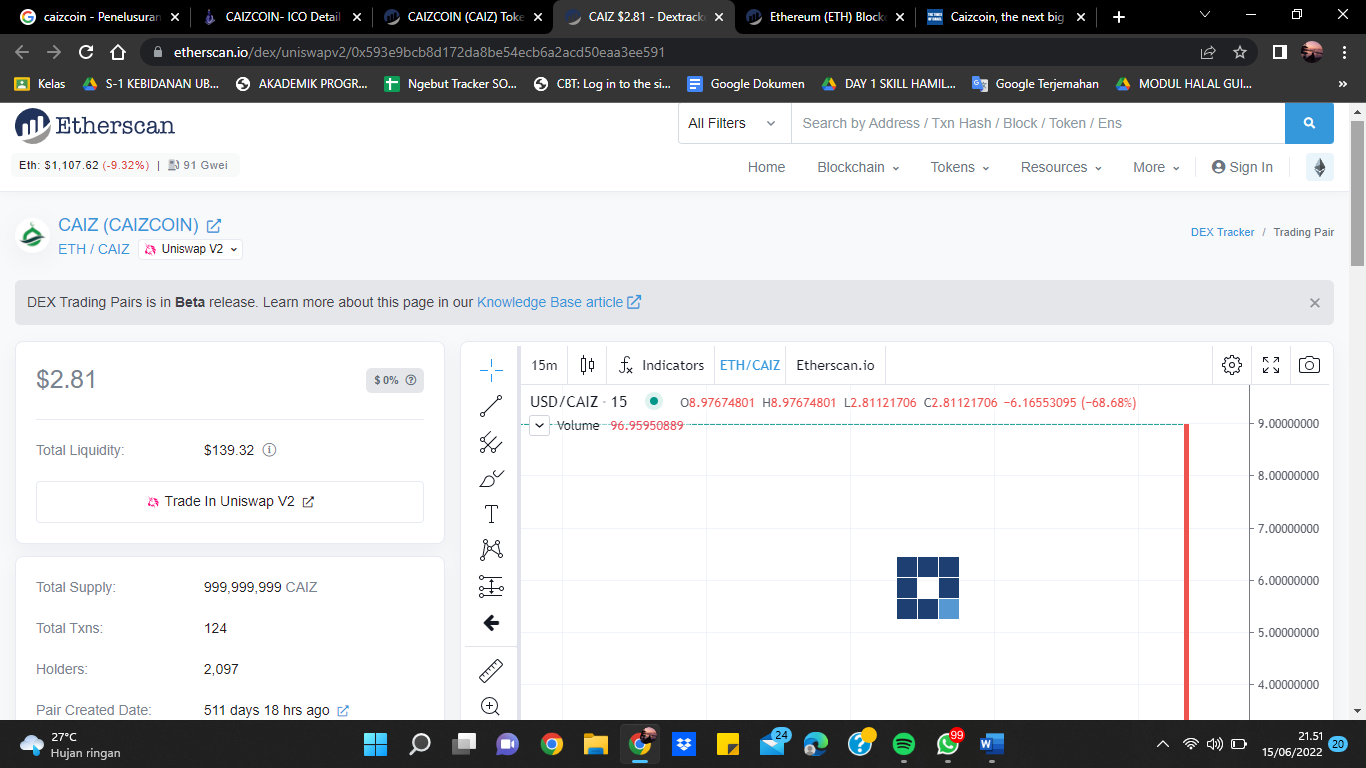Click the DEX Tracker breadcrumb link

click(1222, 232)
